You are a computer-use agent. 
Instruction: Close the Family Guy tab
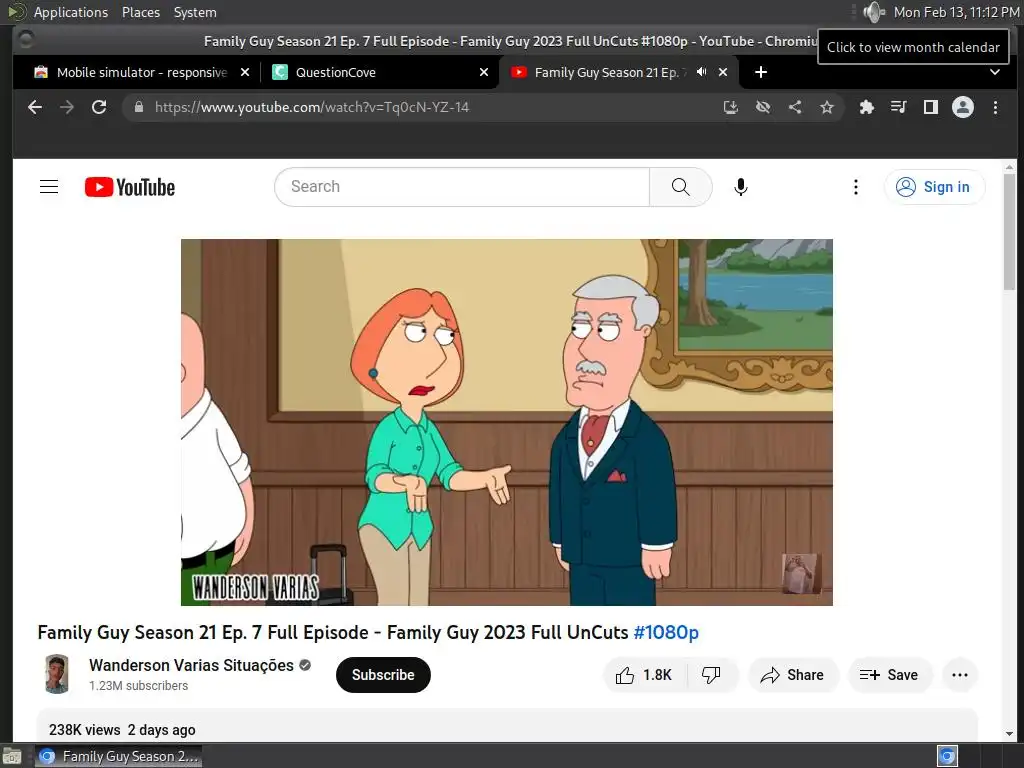(x=723, y=72)
